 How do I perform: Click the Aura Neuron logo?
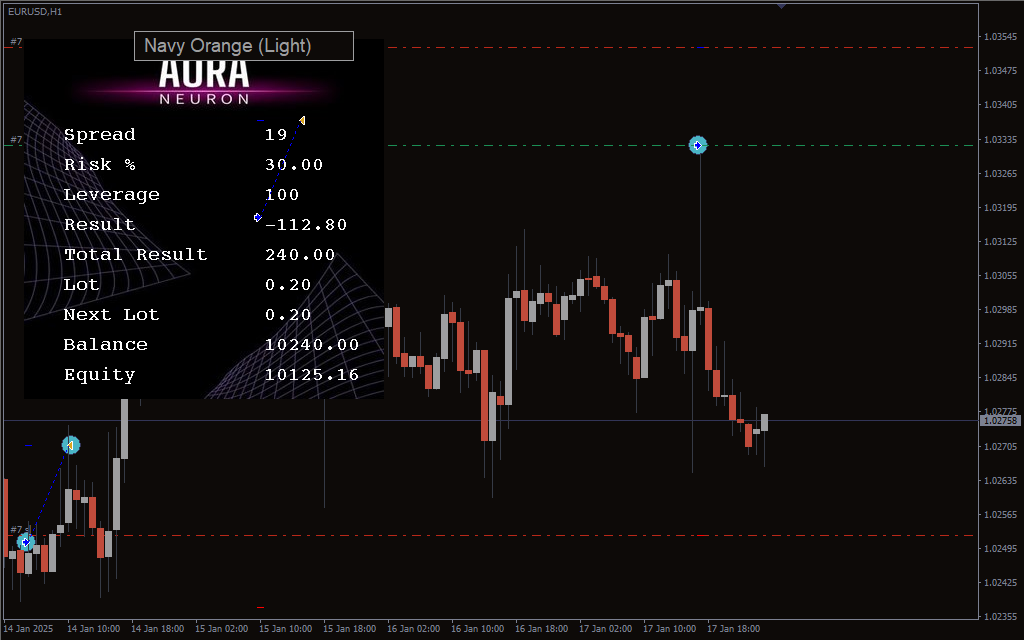pos(204,80)
